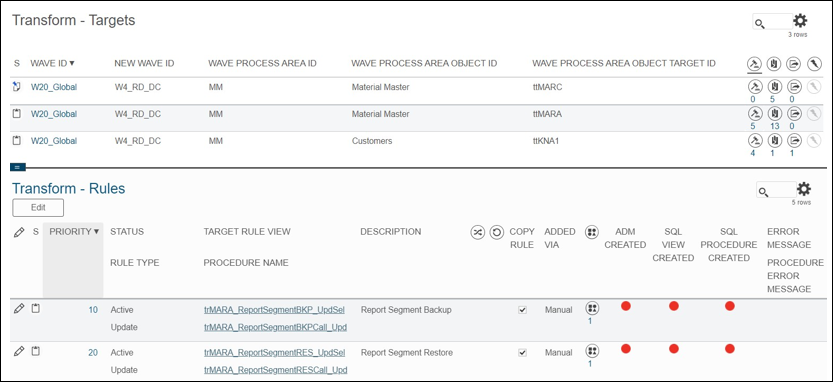Click the priority 20 link
Viewport: 833px width, 382px height.
click(x=93, y=352)
